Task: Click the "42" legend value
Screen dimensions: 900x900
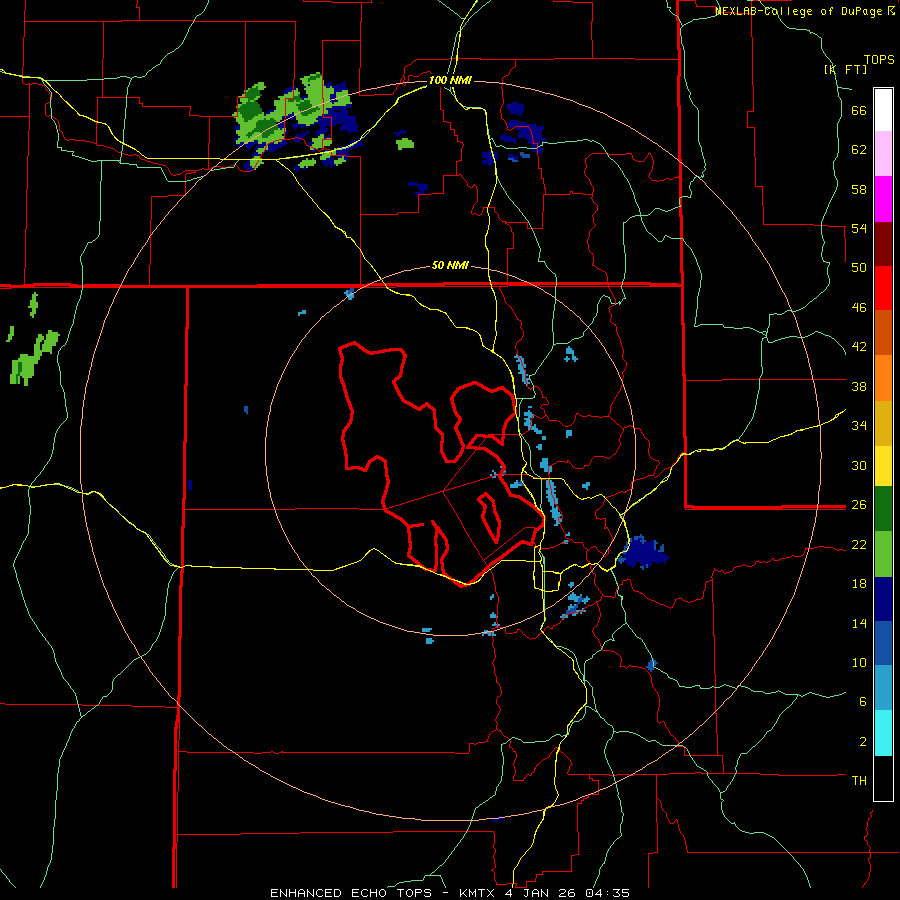Action: (x=859, y=347)
